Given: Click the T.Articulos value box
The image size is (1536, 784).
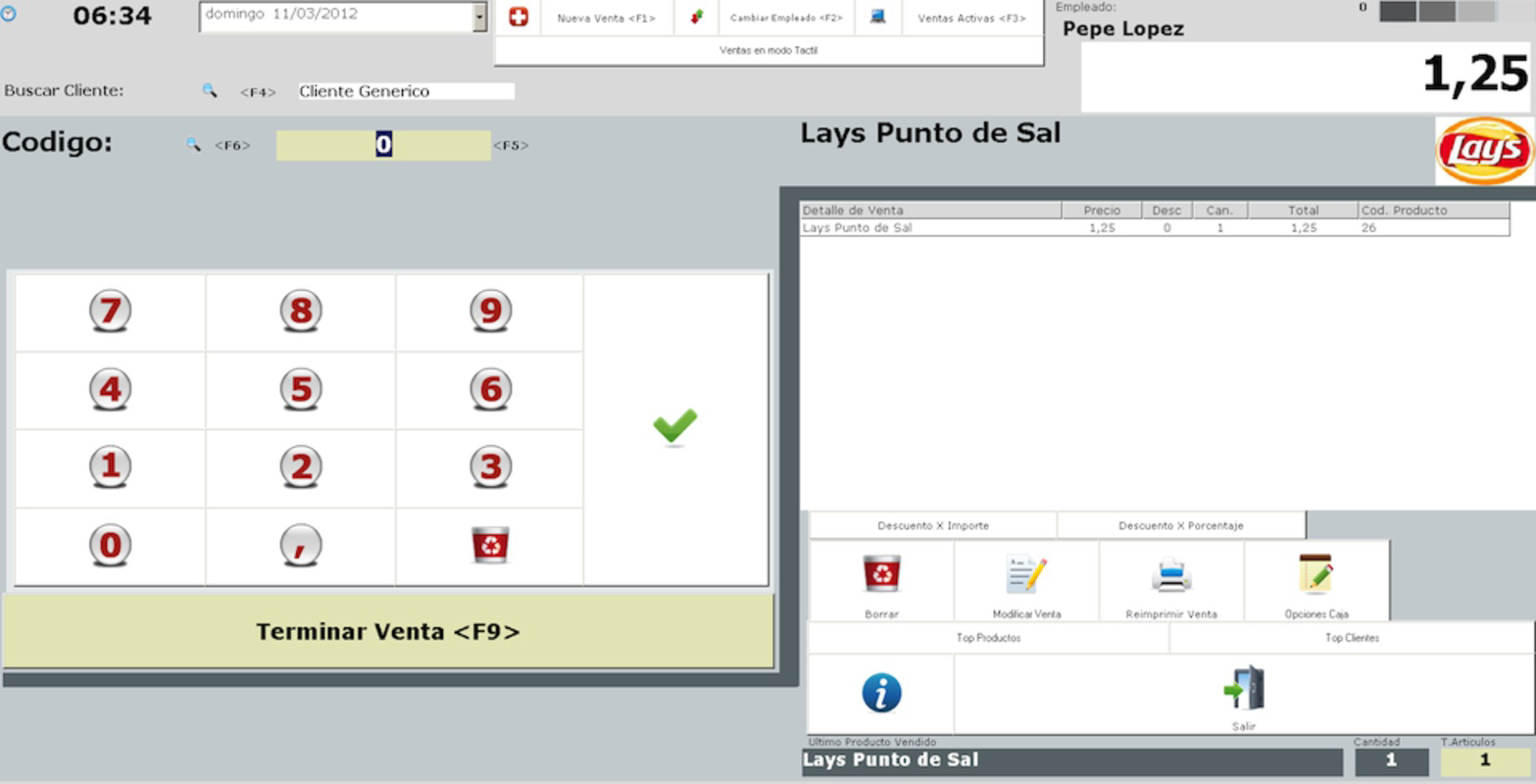Looking at the screenshot, I should [1484, 761].
